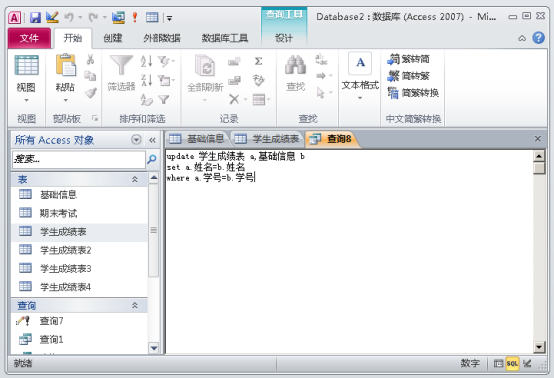Open the 文件 tab
The height and width of the screenshot is (378, 554).
click(29, 38)
